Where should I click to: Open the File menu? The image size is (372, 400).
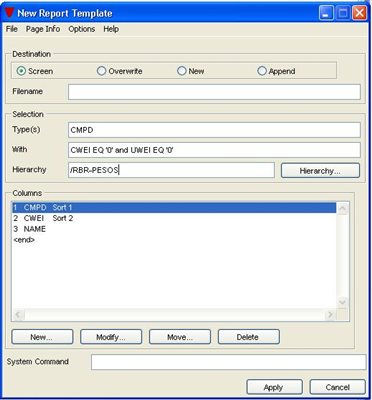(12, 29)
